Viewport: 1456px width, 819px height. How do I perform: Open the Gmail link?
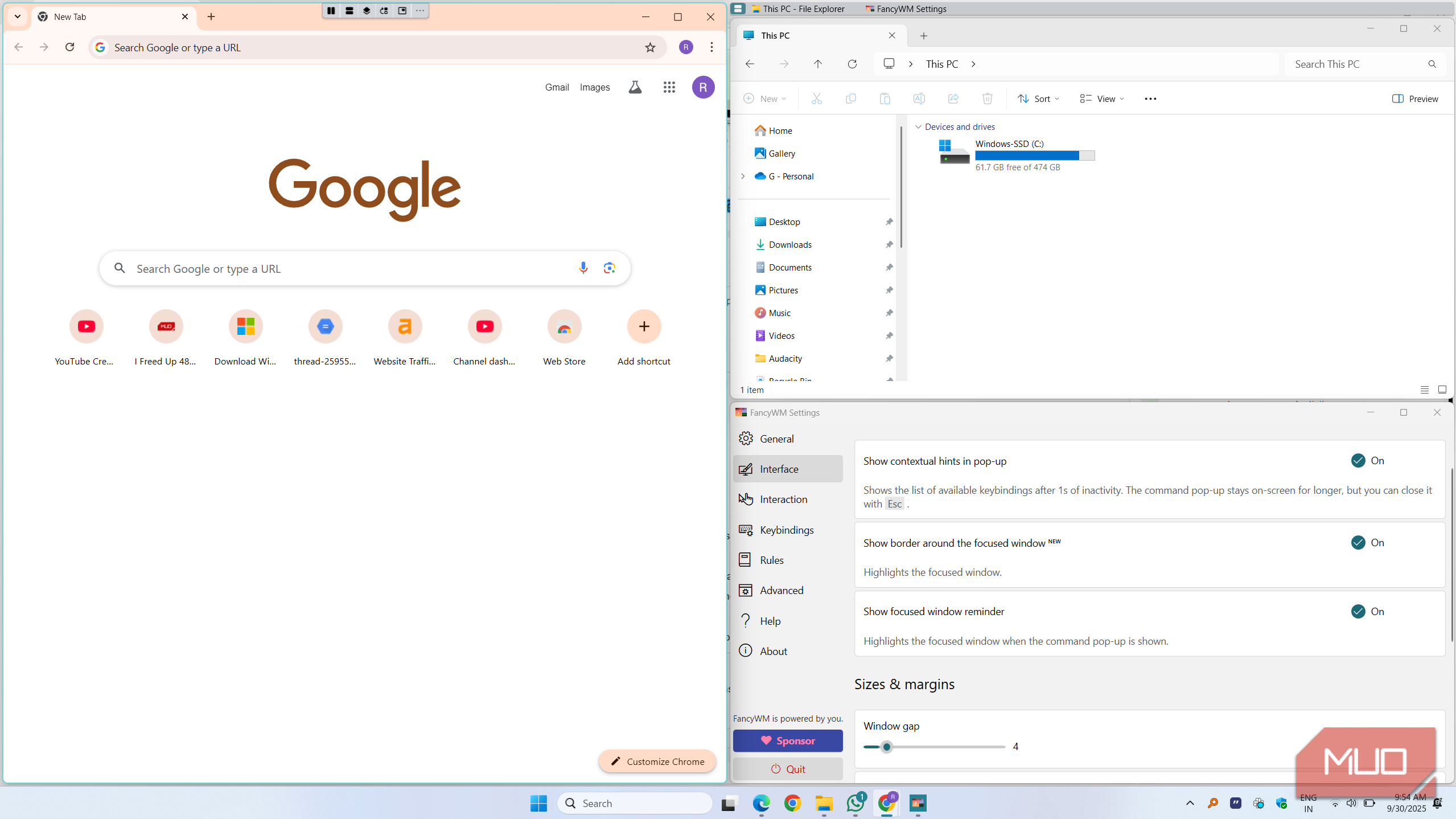[x=557, y=87]
